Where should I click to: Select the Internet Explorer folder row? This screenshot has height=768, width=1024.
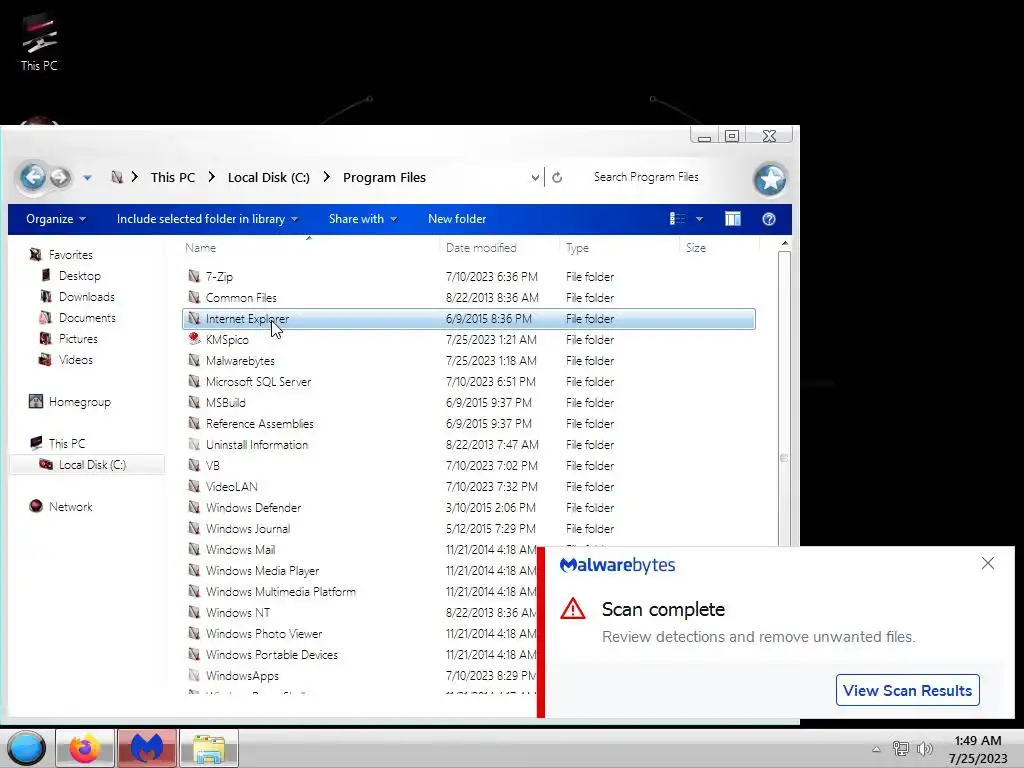click(x=469, y=319)
